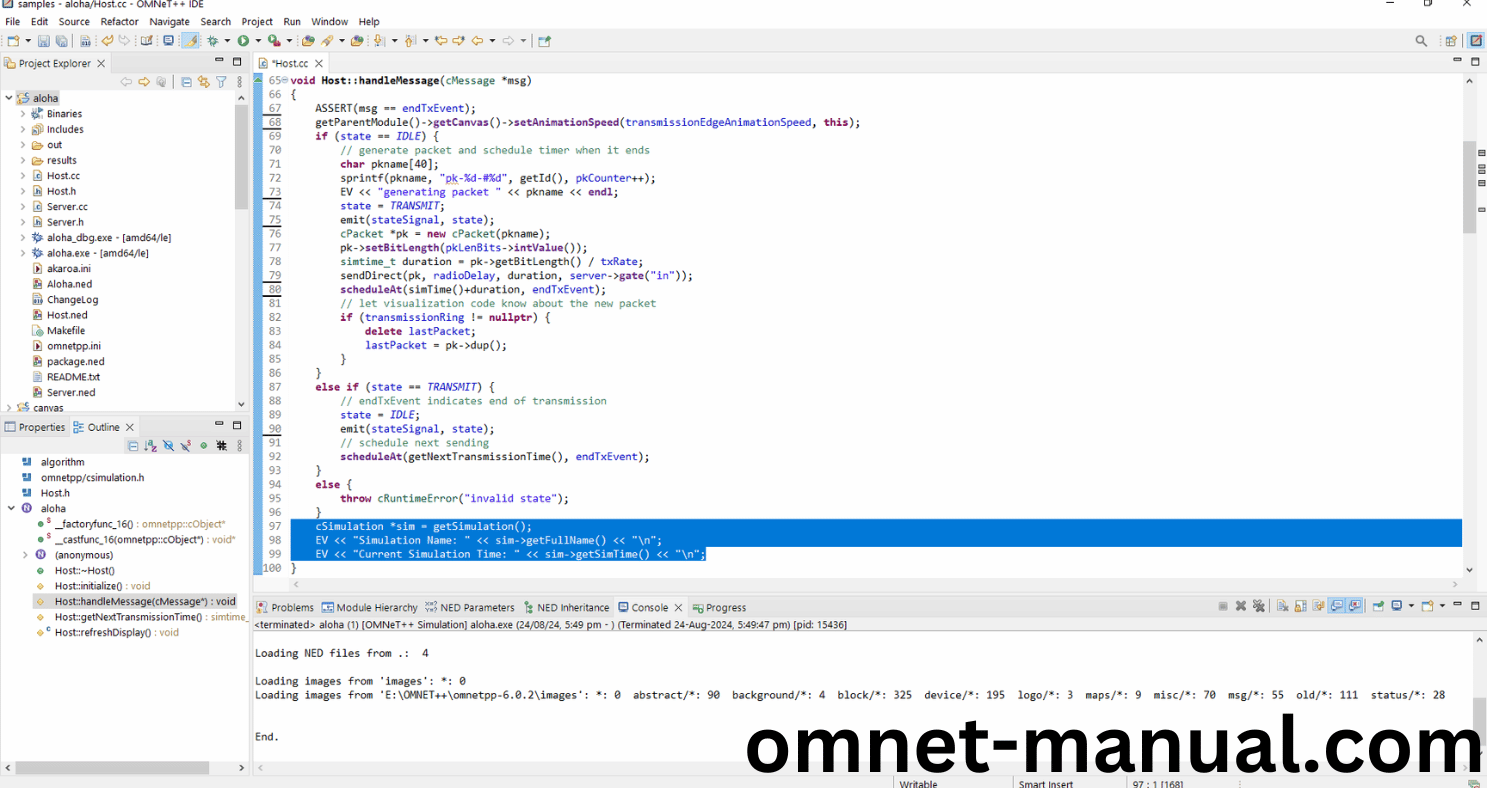Toggle Link with Editor in Project Explorer
The width and height of the screenshot is (1487, 788).
pos(203,82)
